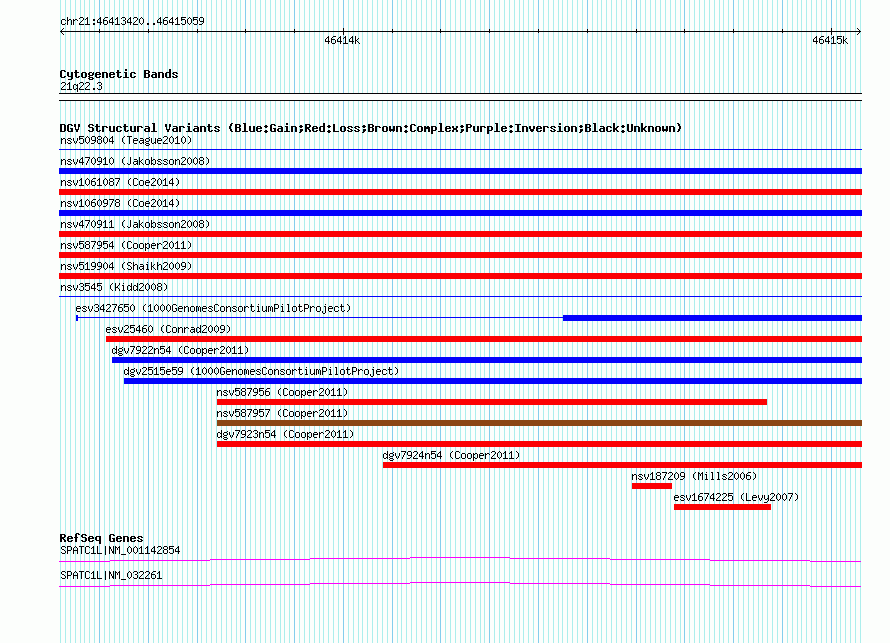Click the chr21:46413420..46415059 coordinate label
The height and width of the screenshot is (643, 890).
[132, 22]
